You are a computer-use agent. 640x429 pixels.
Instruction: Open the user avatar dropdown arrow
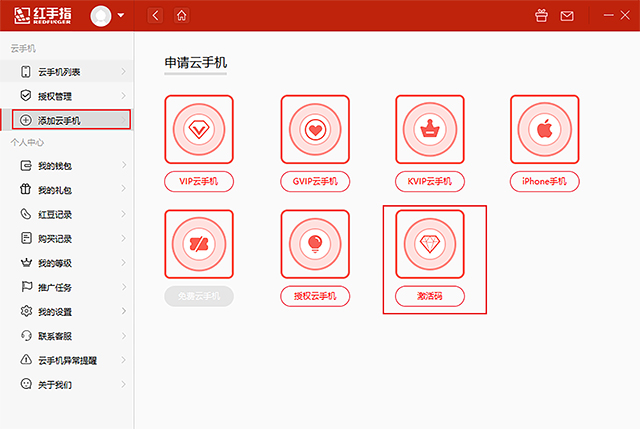click(121, 16)
